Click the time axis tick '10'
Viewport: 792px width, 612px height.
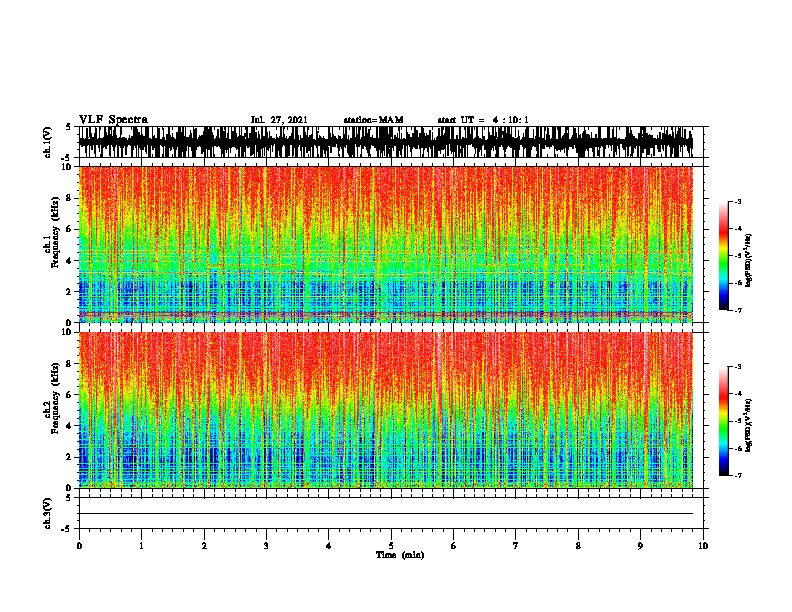click(703, 546)
